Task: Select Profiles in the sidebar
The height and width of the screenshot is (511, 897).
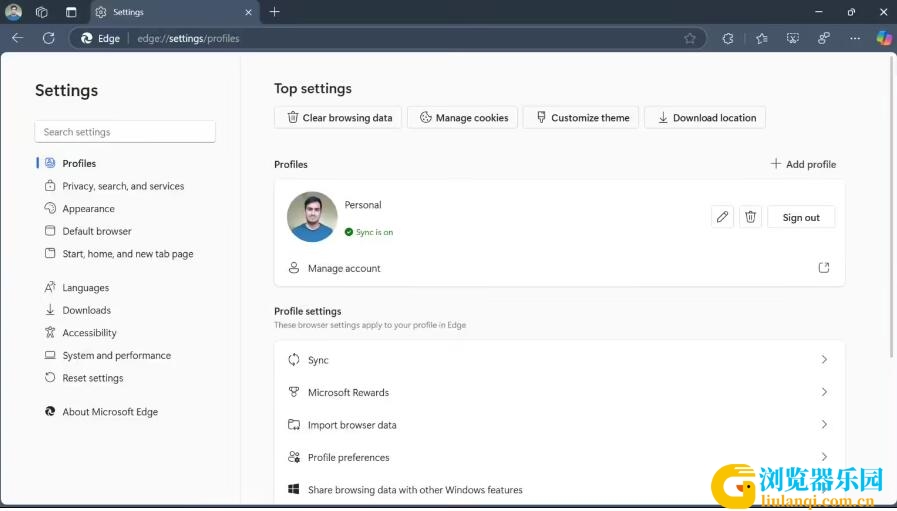Action: [80, 163]
